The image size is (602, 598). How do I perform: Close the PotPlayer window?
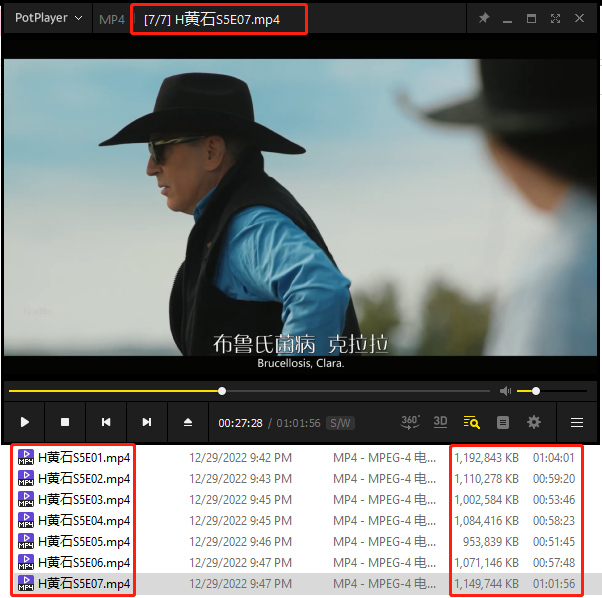pyautogui.click(x=579, y=18)
